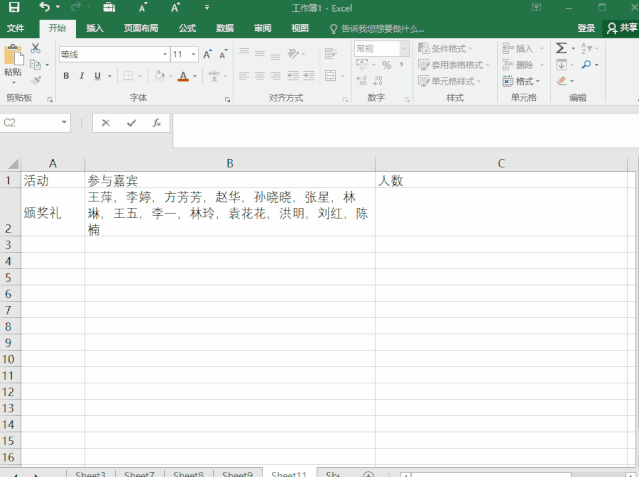639x477 pixels.
Task: Click the red font color swatch button
Action: tap(183, 76)
